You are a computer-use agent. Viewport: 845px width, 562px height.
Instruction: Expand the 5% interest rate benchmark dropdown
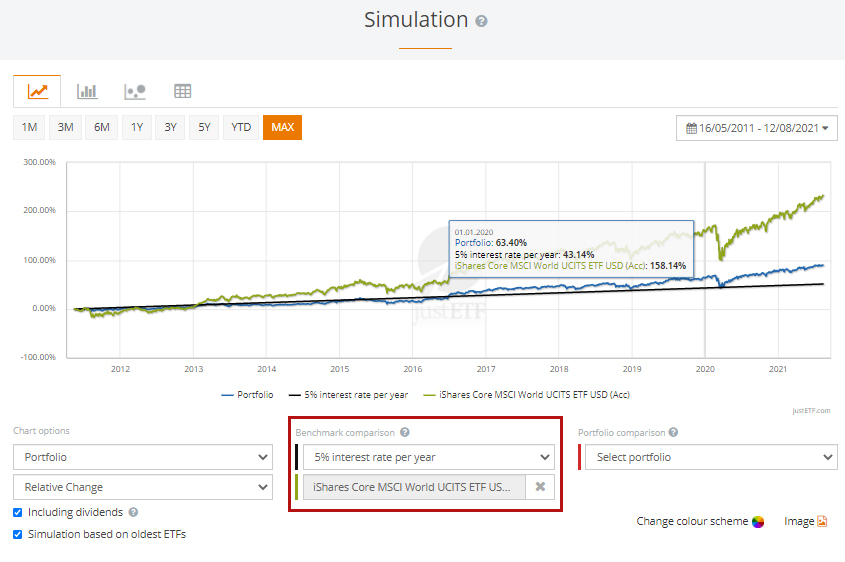[x=428, y=457]
